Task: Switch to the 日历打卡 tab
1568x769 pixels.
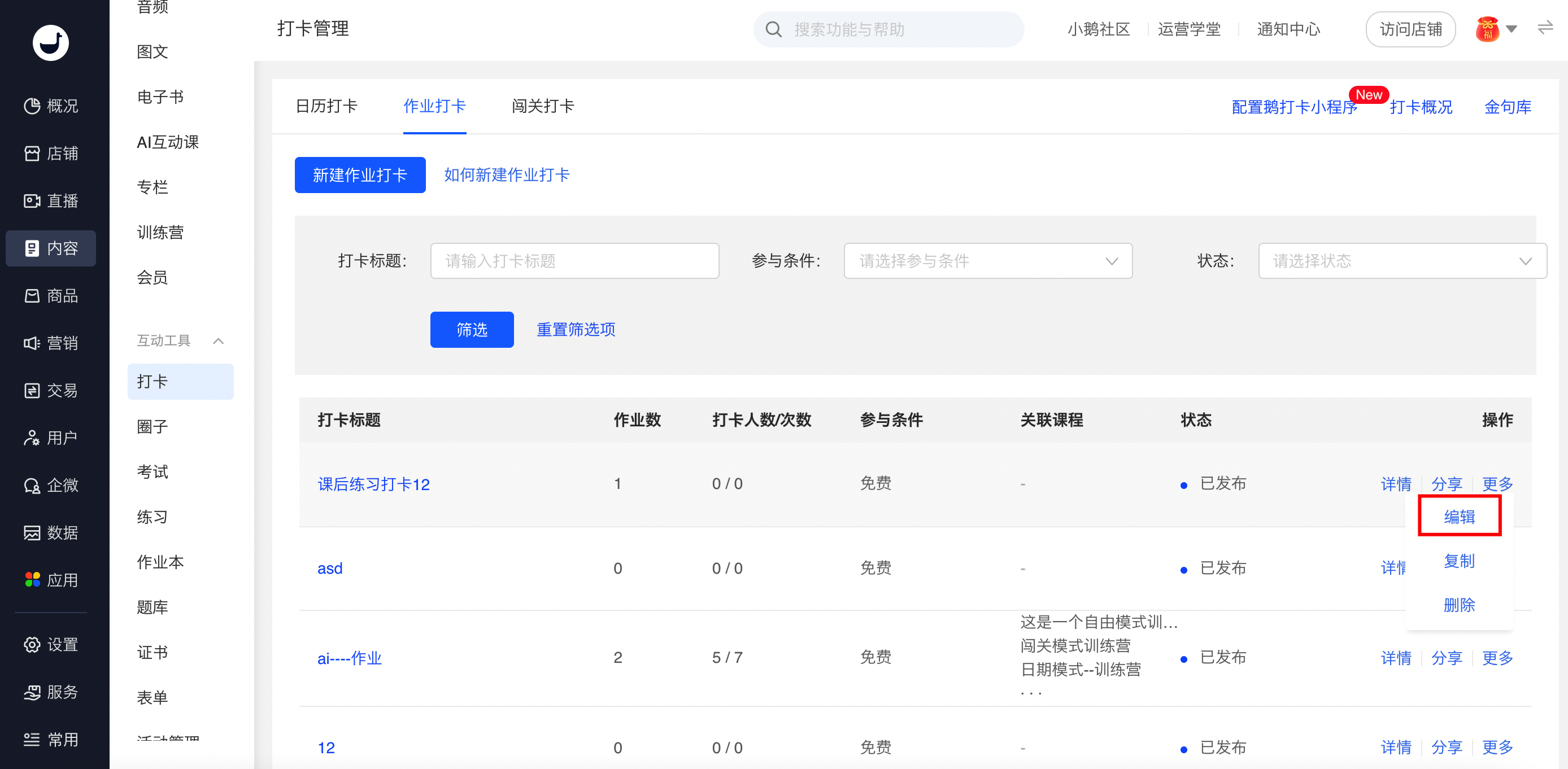Action: point(326,107)
